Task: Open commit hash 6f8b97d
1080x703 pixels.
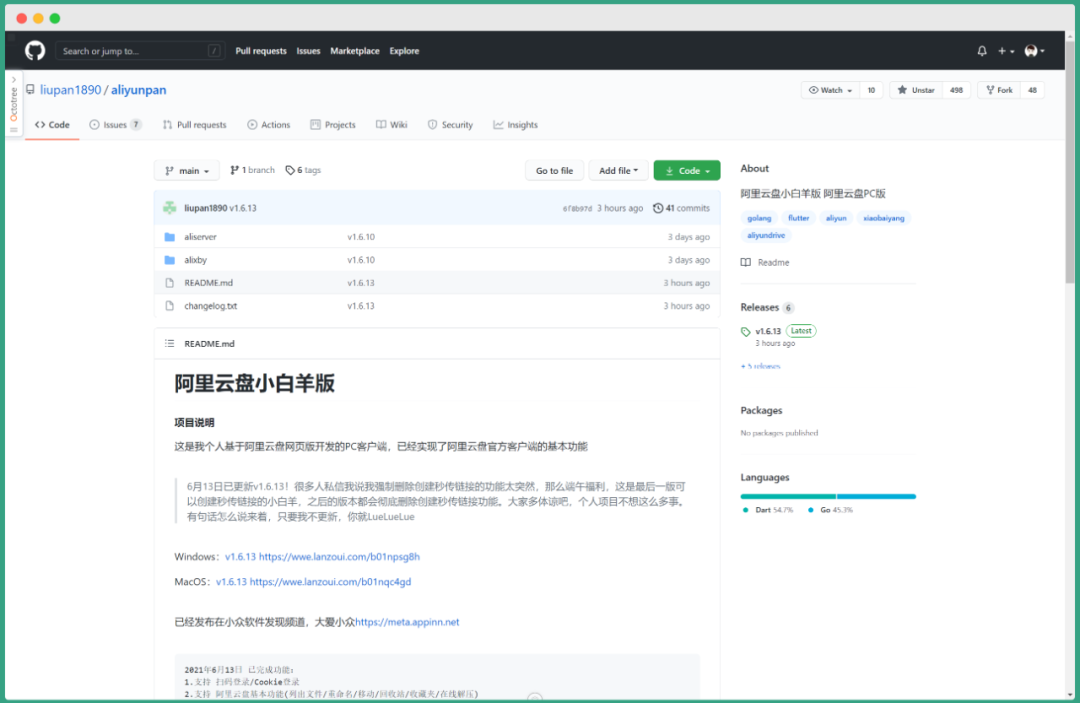Action: tap(577, 209)
